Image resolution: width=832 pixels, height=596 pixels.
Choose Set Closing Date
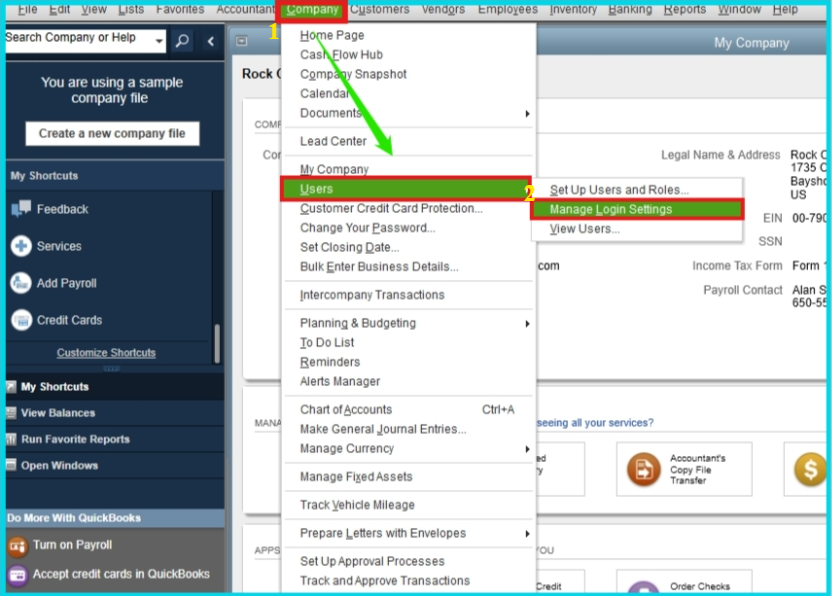click(x=349, y=247)
